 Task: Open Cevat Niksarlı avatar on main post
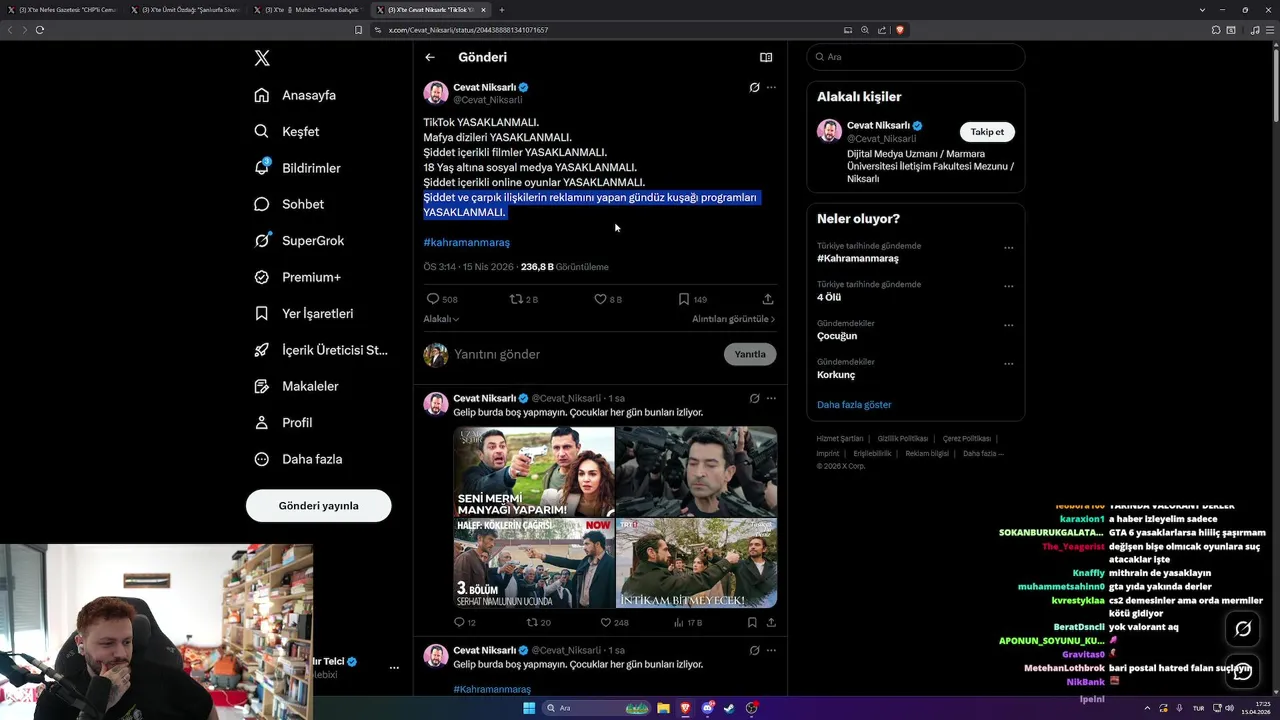(x=436, y=93)
